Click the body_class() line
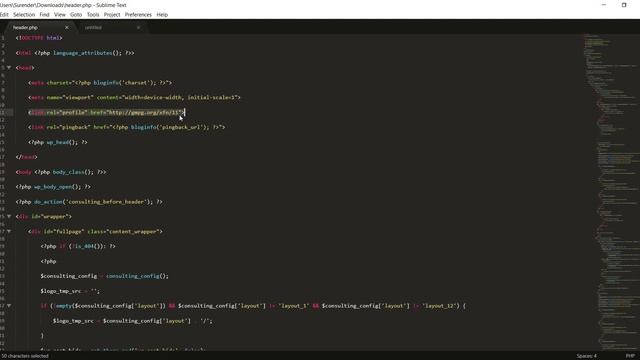Screen dimensions: 640x360 click(61, 172)
